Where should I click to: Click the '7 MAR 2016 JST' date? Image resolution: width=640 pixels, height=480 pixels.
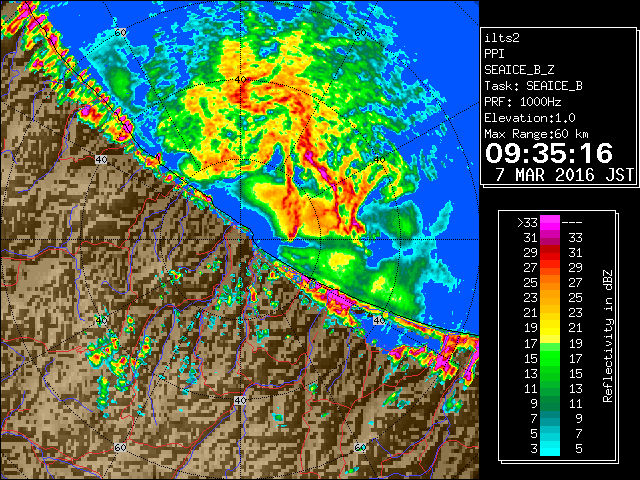click(564, 175)
